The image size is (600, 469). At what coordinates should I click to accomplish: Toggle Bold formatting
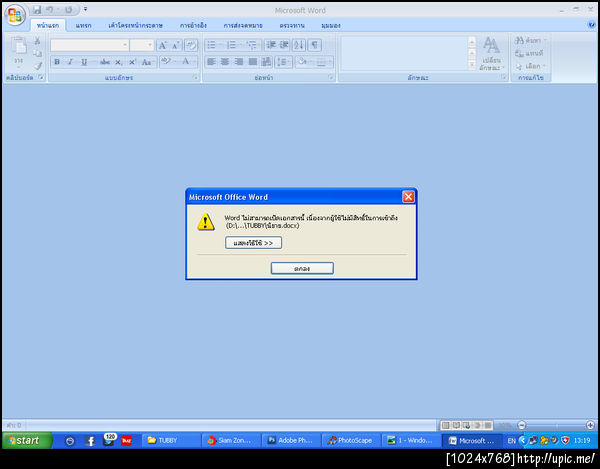pos(57,62)
